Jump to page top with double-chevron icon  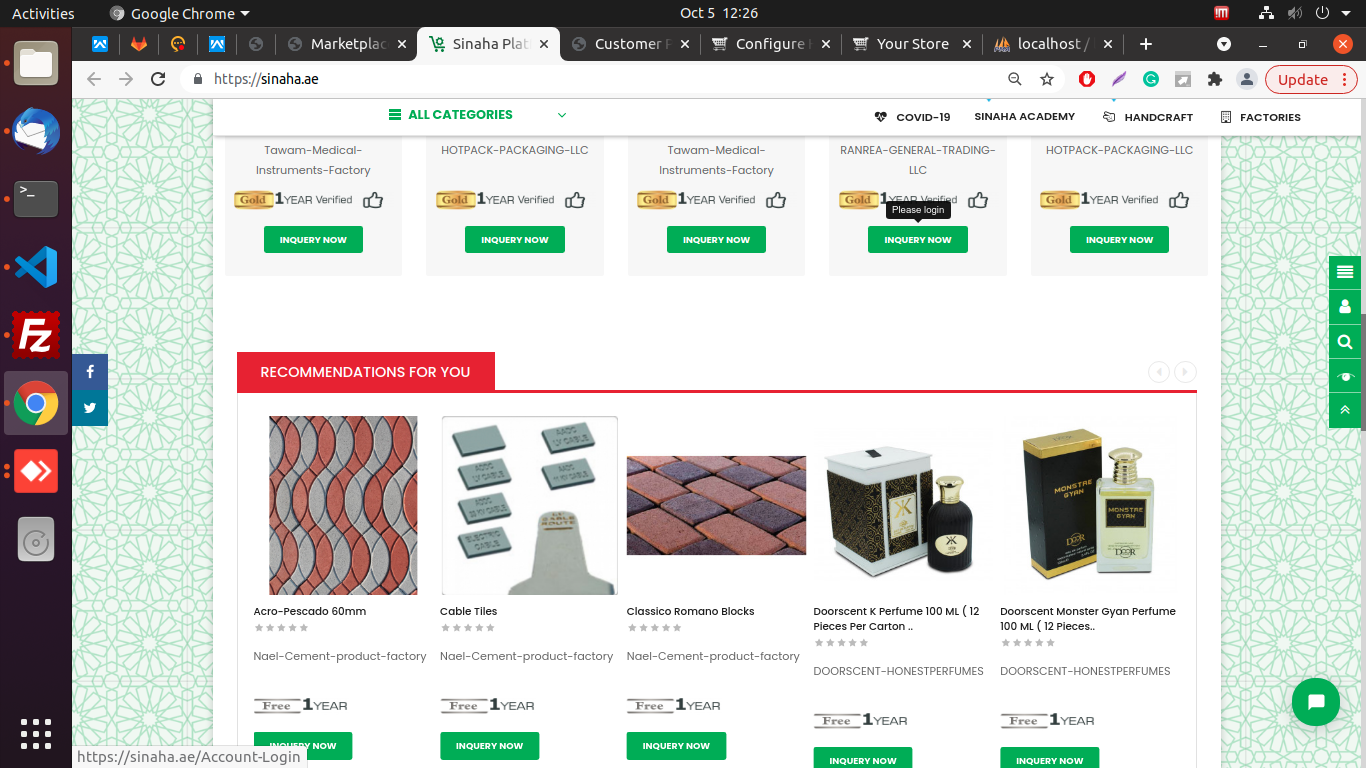pos(1345,410)
